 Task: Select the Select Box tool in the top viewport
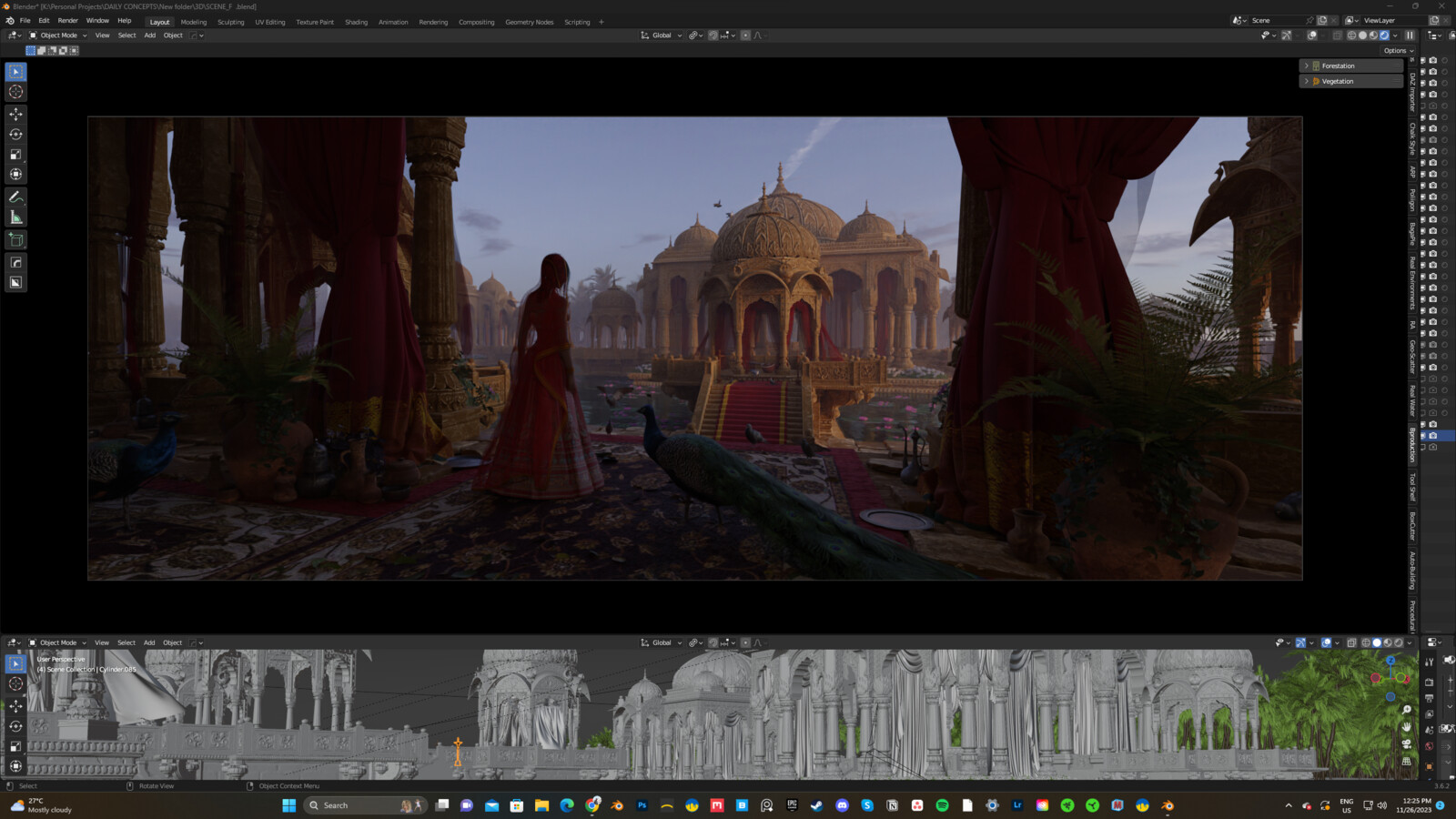coord(15,72)
